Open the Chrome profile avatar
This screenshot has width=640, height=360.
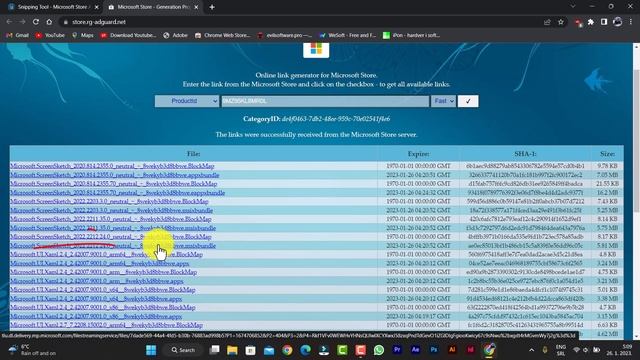(618, 22)
